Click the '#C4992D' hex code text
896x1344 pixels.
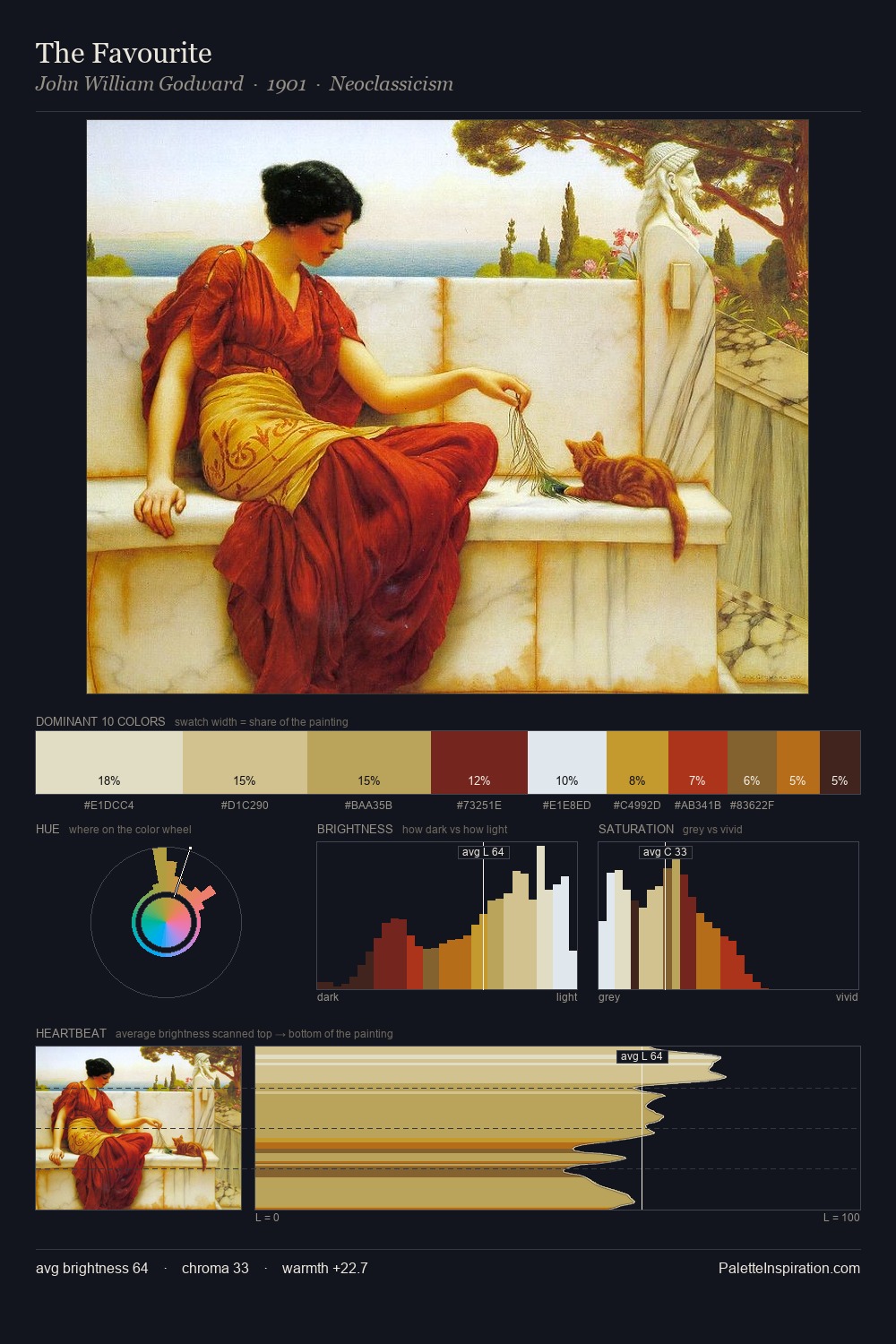[637, 806]
